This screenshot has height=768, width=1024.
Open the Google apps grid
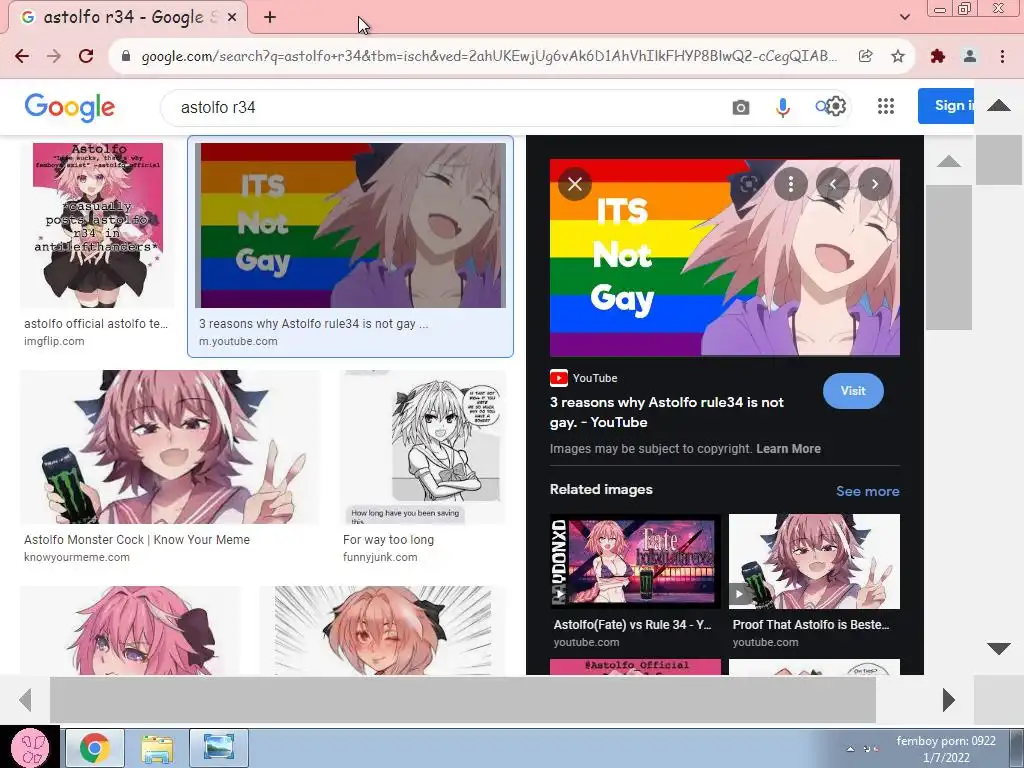[x=886, y=106]
